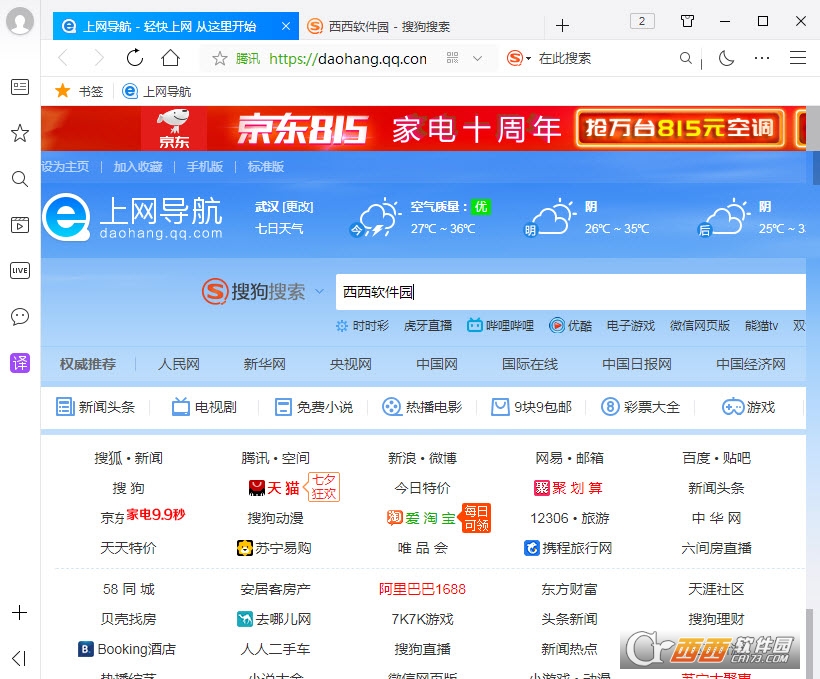The width and height of the screenshot is (820, 679).
Task: Open 哔哩哔哩 quick link
Action: 500,326
